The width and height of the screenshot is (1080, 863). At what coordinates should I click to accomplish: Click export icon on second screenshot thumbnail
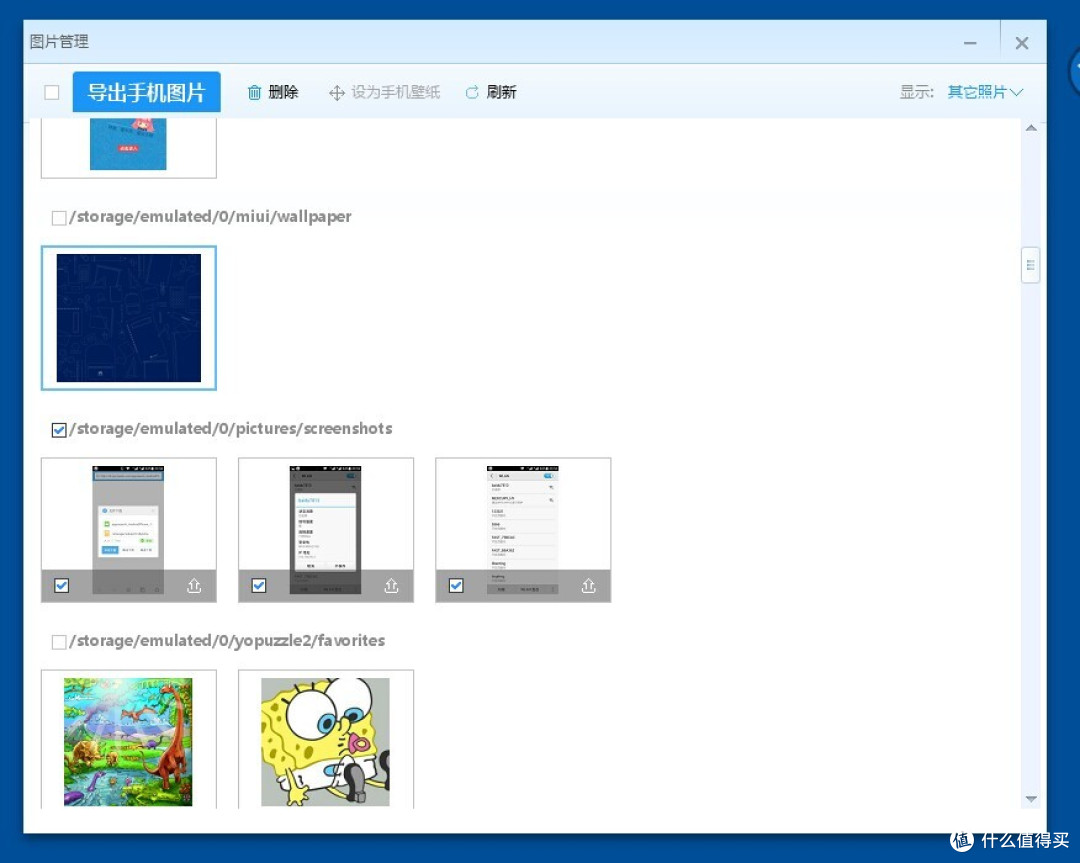pyautogui.click(x=391, y=585)
